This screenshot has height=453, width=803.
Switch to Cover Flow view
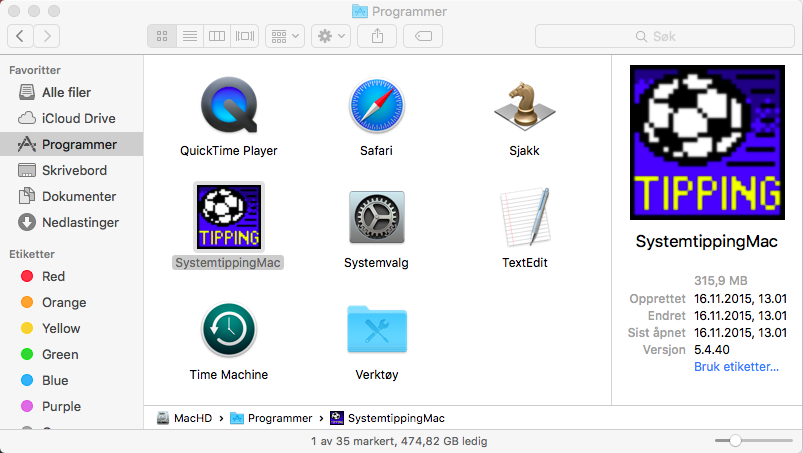click(x=245, y=36)
